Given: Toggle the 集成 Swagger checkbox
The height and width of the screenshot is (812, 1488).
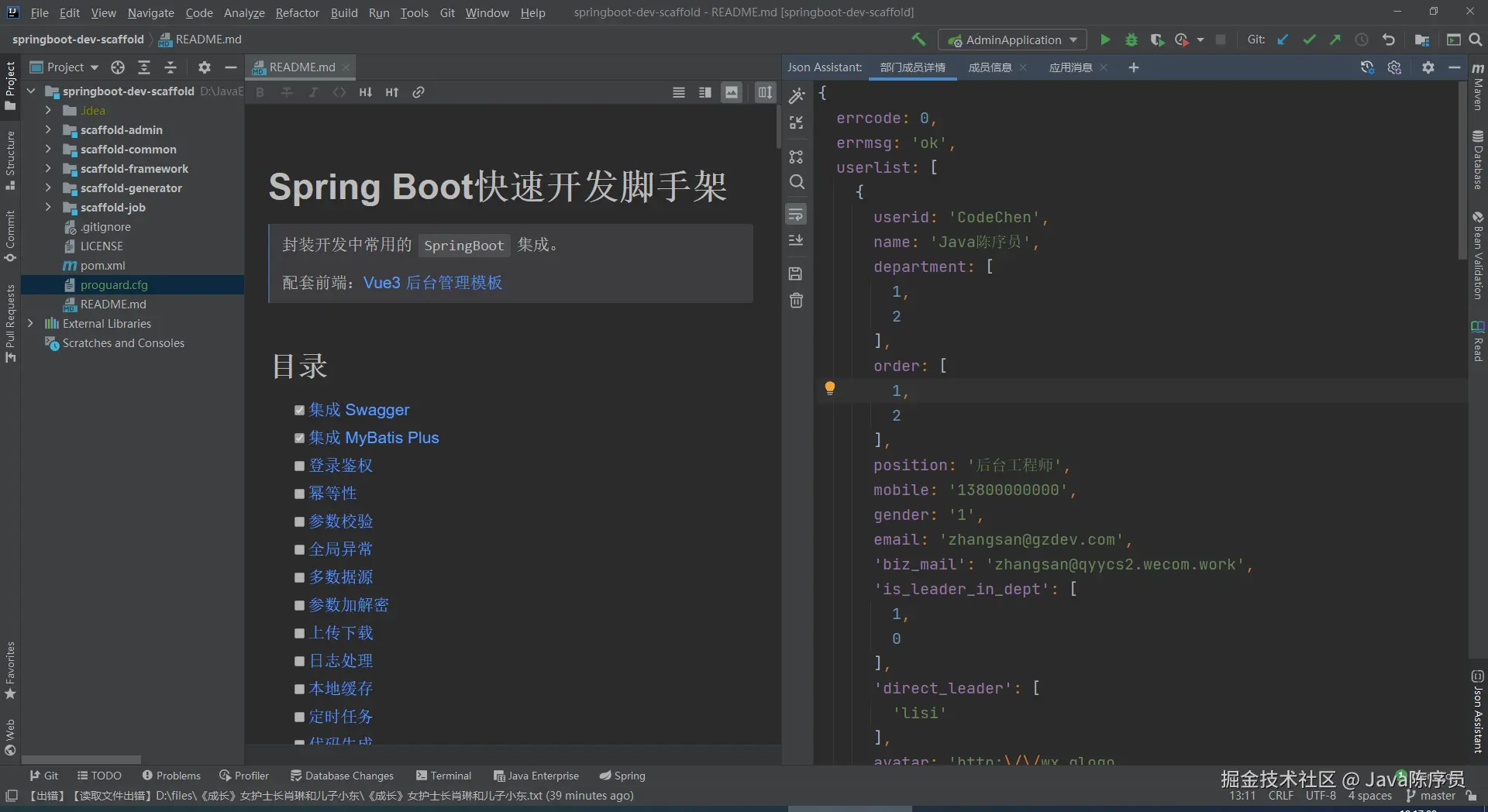Looking at the screenshot, I should click(x=299, y=411).
